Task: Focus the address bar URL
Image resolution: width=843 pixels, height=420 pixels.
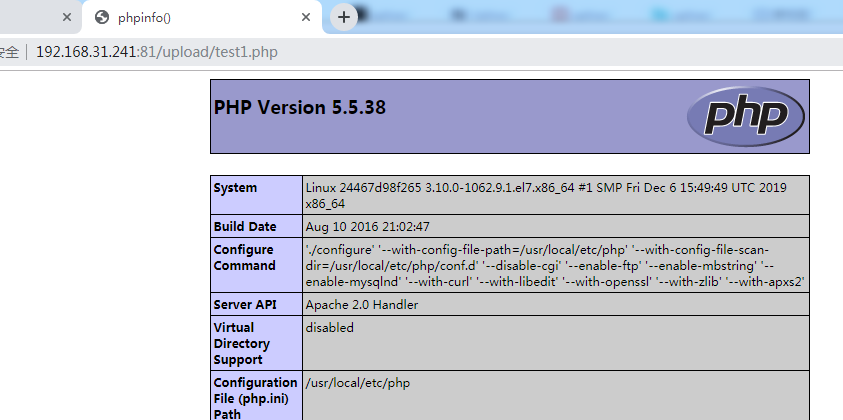Action: [156, 52]
